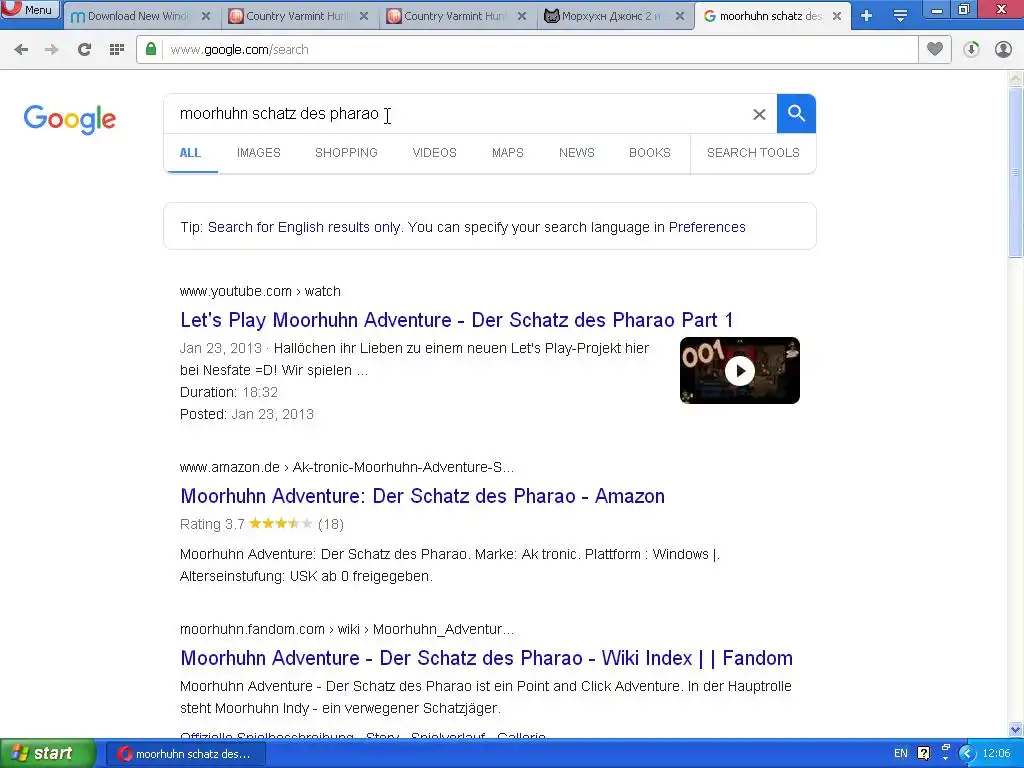Viewport: 1024px width, 768px height.
Task: Open the Preferences link in the tip
Action: pos(707,227)
